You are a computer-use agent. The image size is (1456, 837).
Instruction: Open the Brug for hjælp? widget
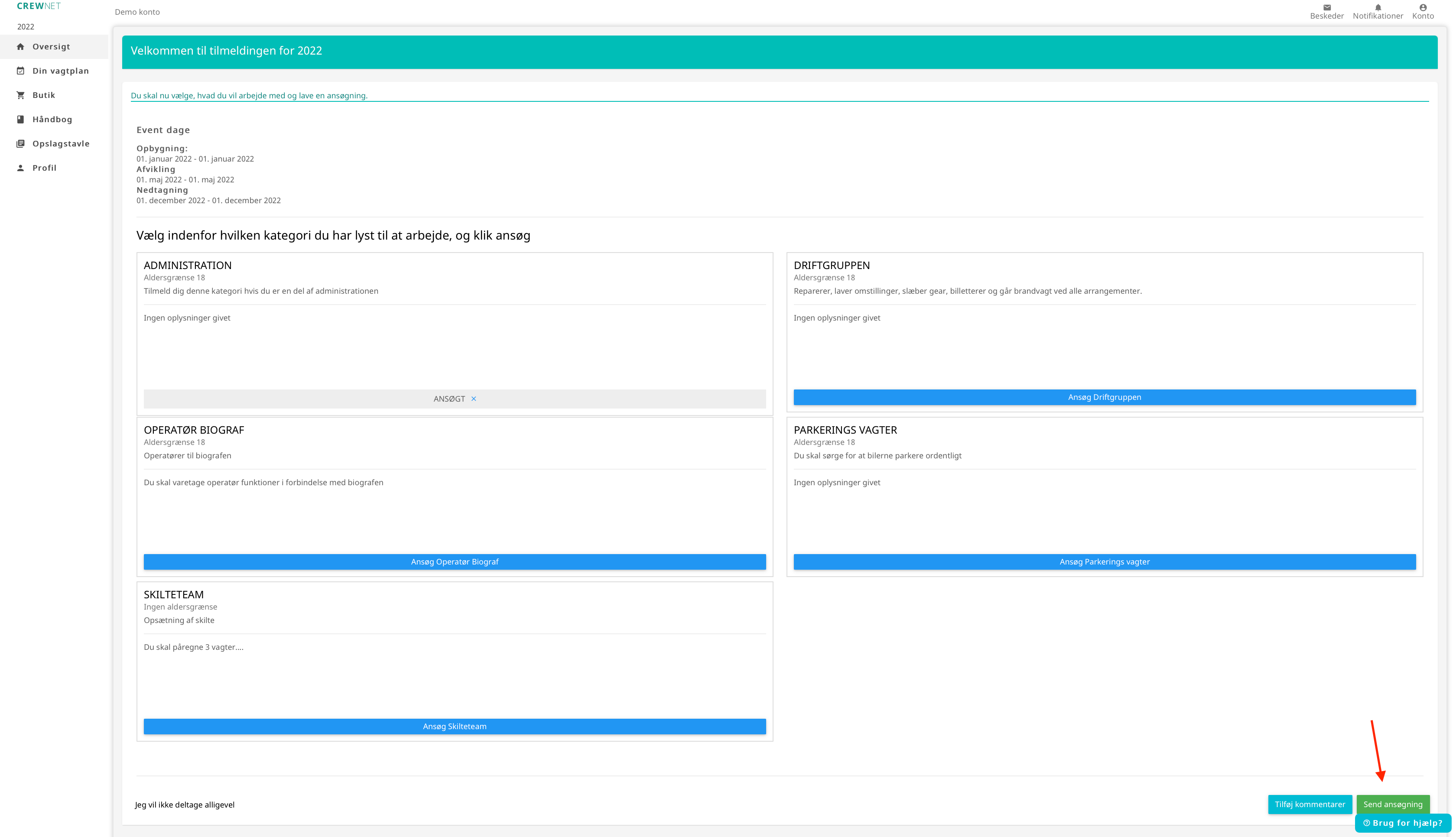click(1403, 823)
